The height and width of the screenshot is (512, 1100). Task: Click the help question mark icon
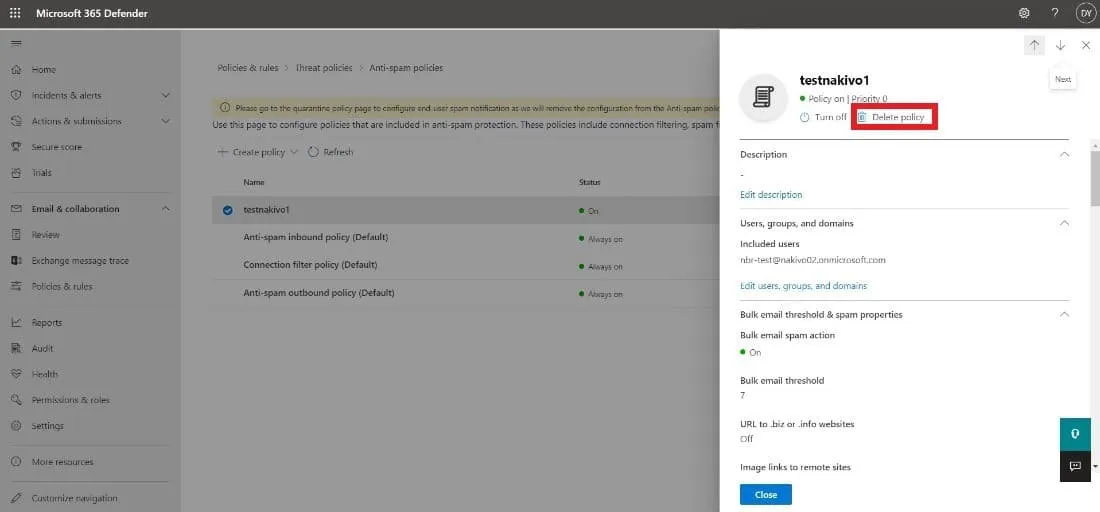click(x=1055, y=13)
